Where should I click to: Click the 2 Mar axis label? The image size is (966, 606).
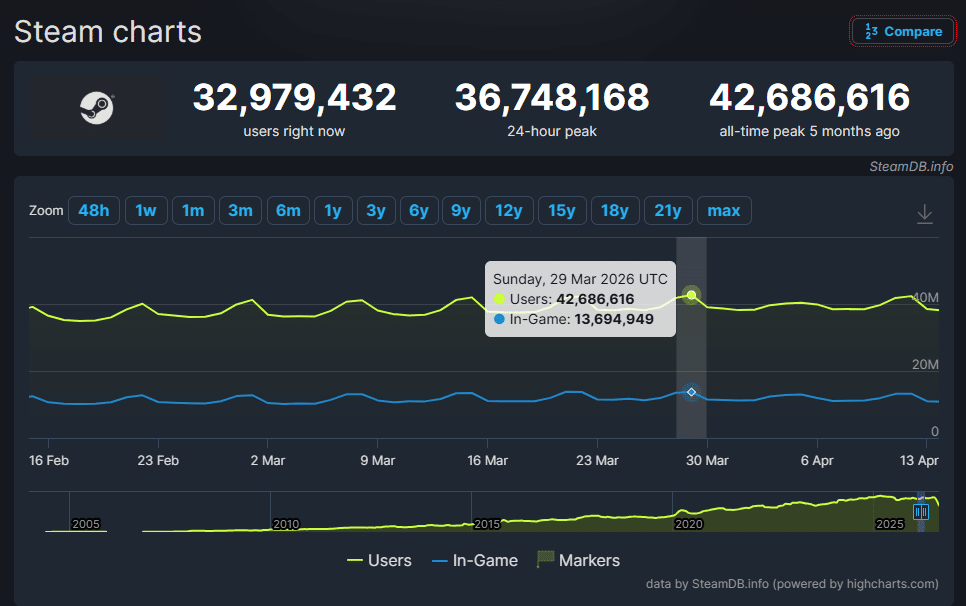tap(268, 461)
